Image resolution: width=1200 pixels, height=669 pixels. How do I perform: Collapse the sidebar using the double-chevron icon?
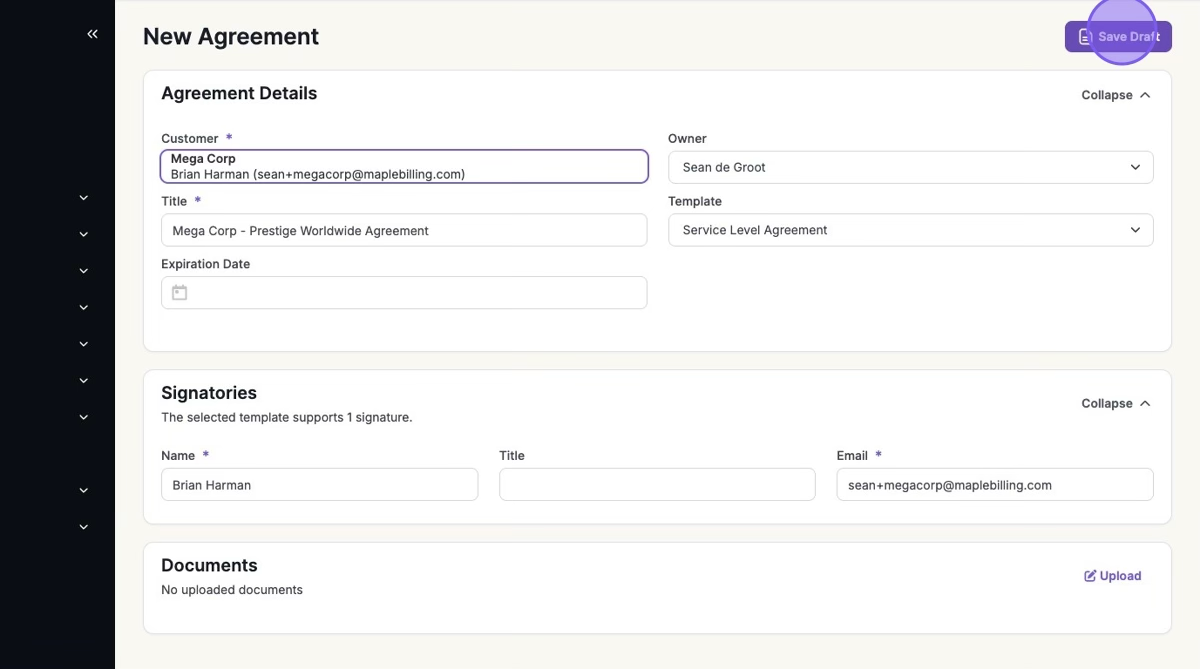point(92,35)
